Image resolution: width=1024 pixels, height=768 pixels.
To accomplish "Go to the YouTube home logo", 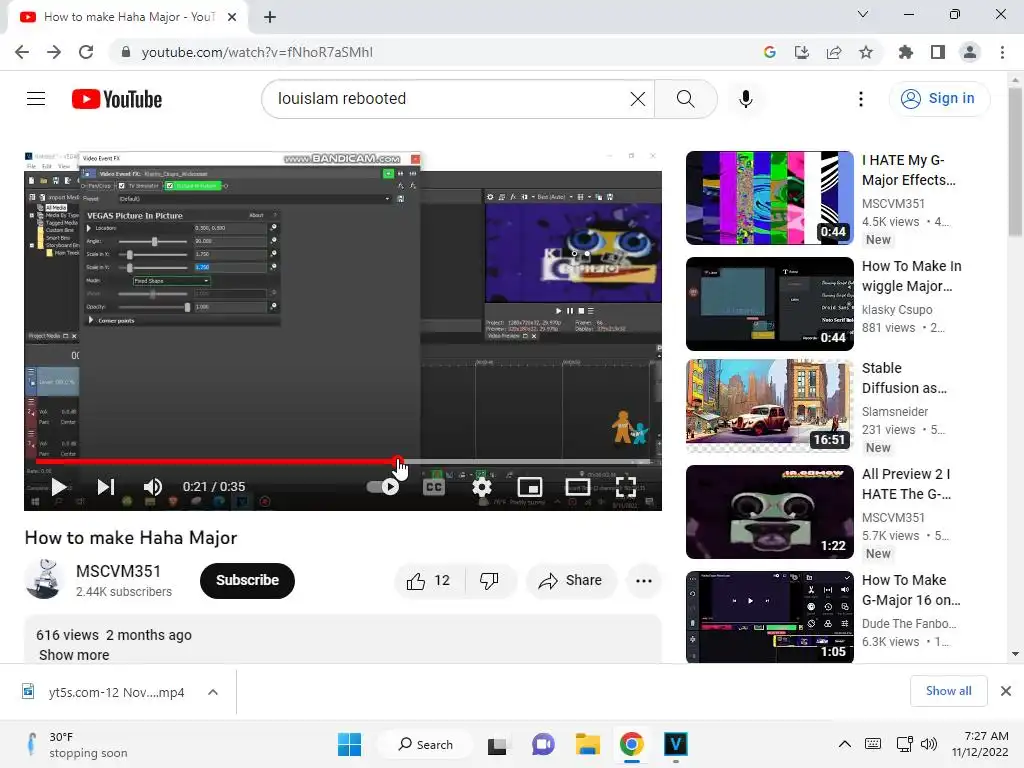I will (117, 99).
